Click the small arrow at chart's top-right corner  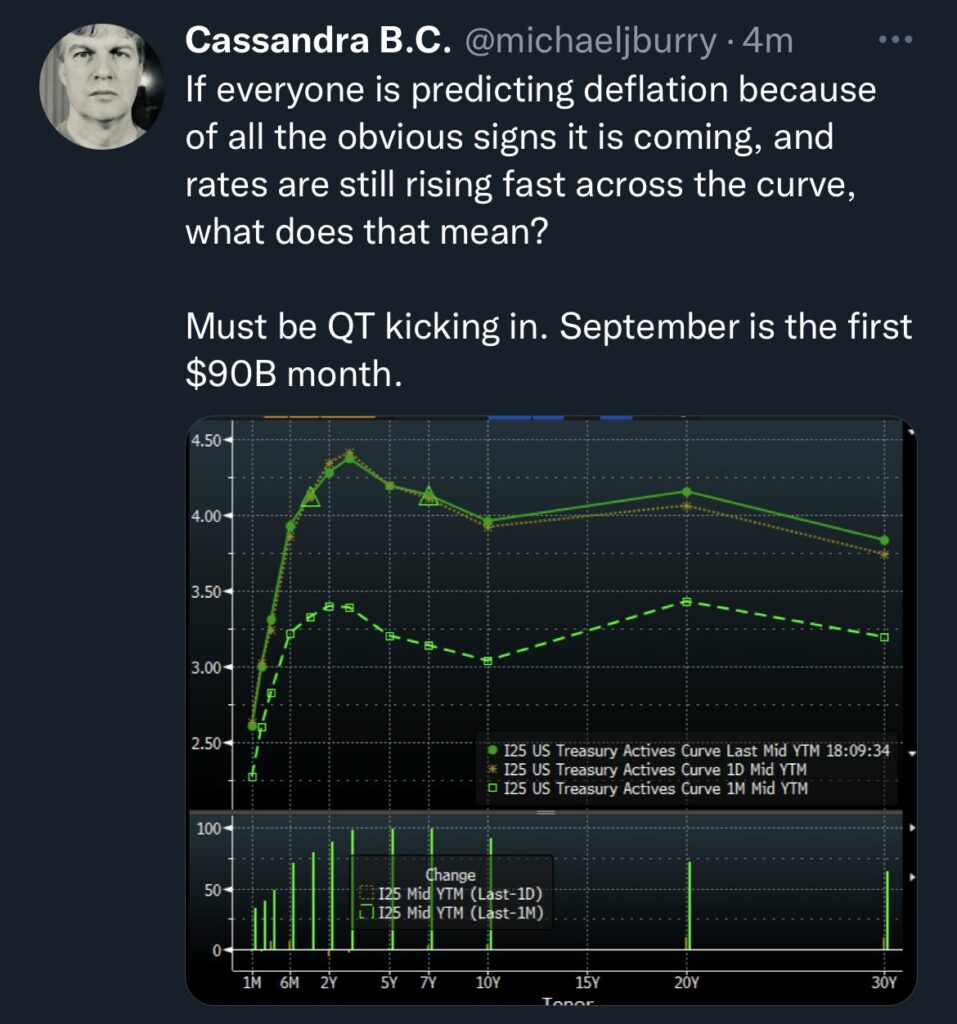tap(910, 431)
